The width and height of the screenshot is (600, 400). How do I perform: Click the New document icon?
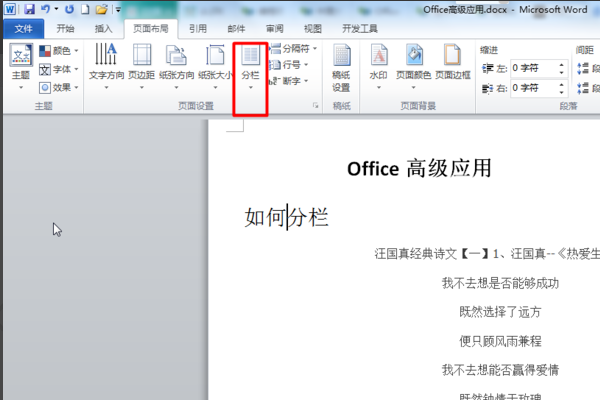pyautogui.click(x=85, y=9)
